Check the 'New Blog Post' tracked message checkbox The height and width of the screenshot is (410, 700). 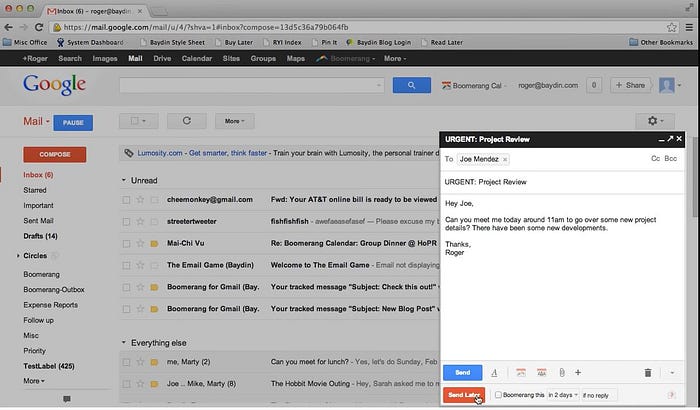point(126,309)
